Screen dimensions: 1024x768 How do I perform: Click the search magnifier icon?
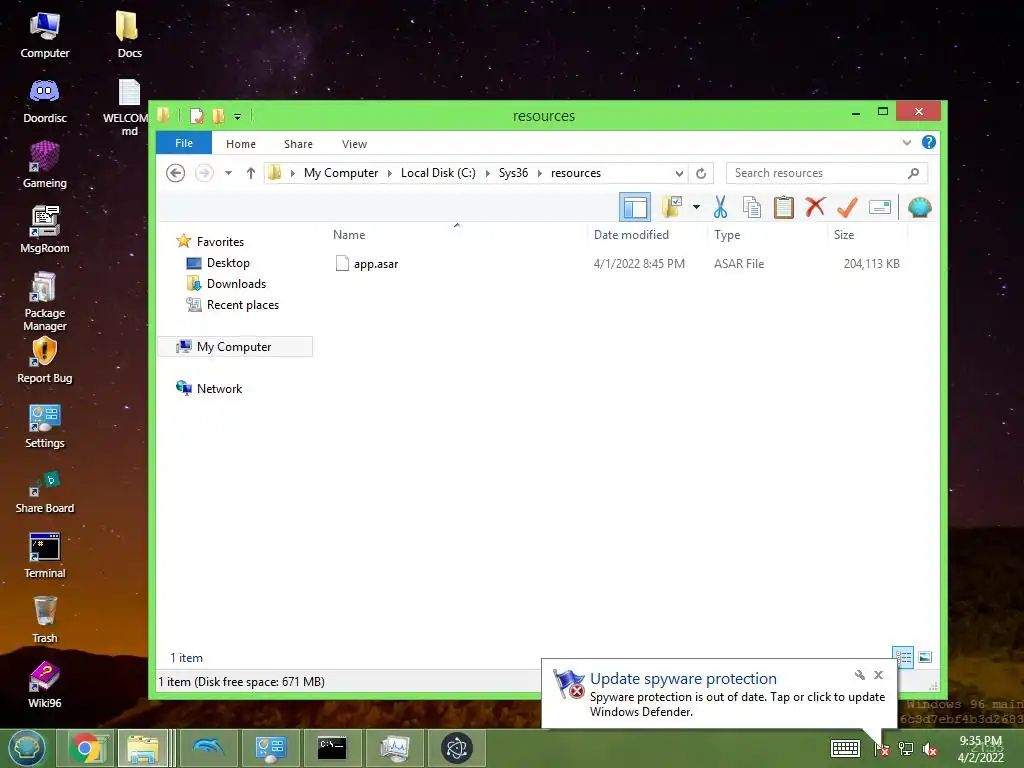pos(914,173)
